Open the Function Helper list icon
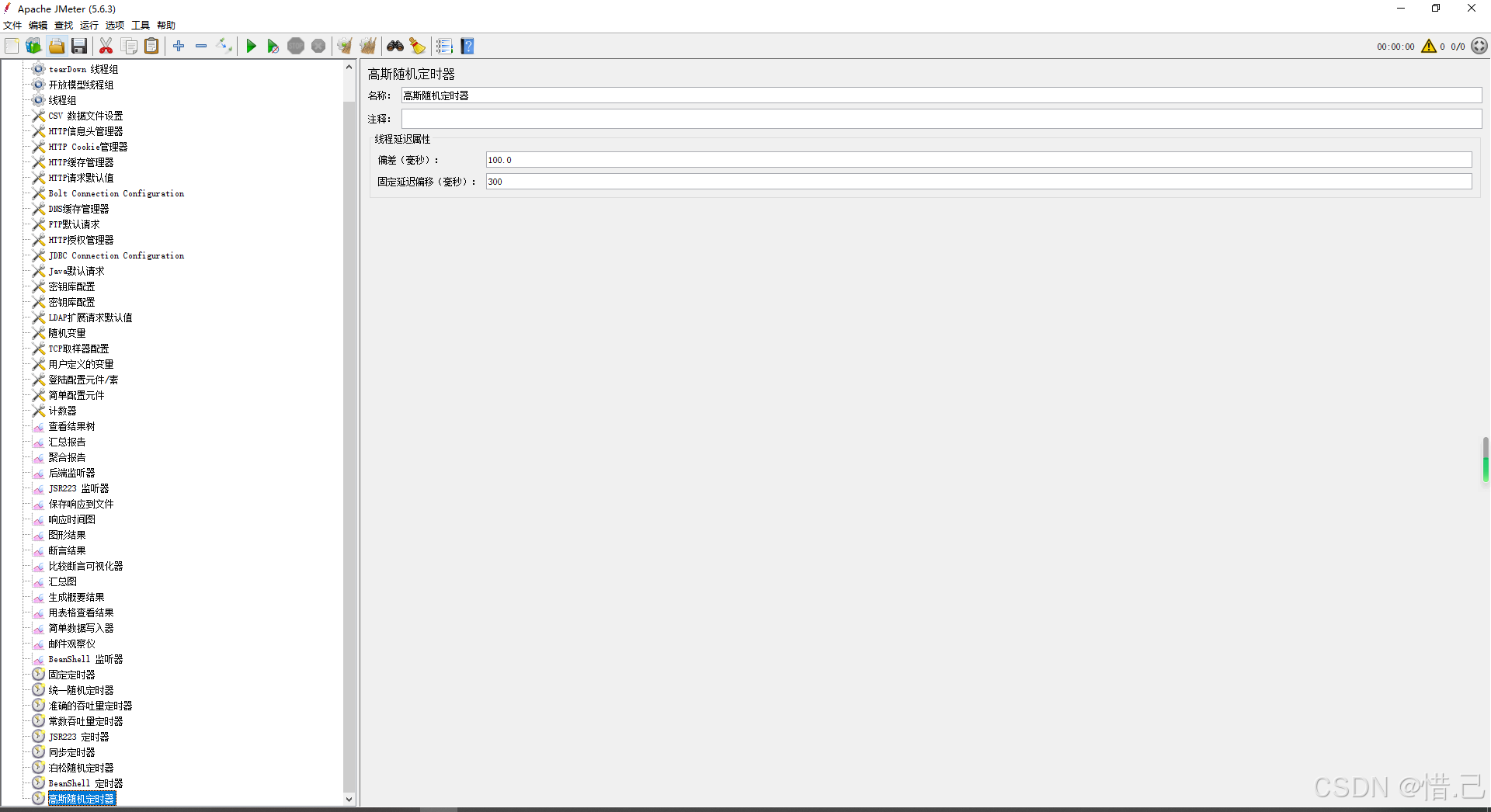 [444, 47]
